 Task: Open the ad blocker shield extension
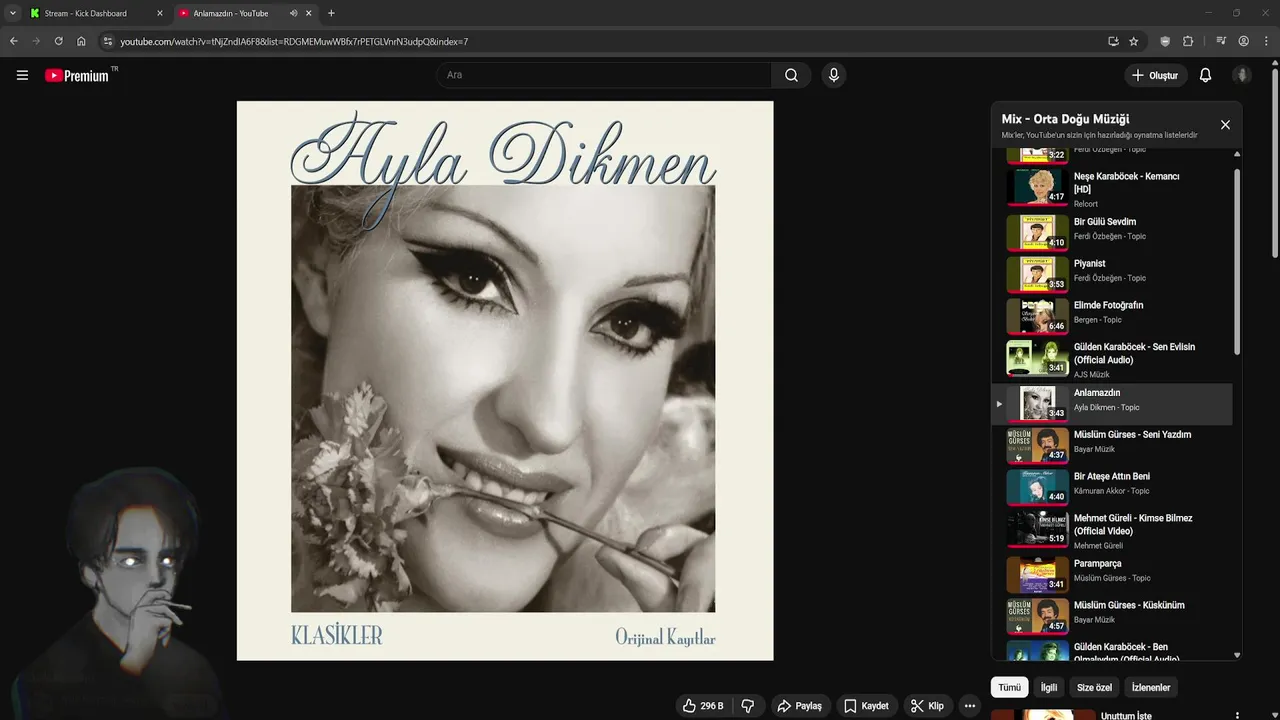(x=1165, y=41)
